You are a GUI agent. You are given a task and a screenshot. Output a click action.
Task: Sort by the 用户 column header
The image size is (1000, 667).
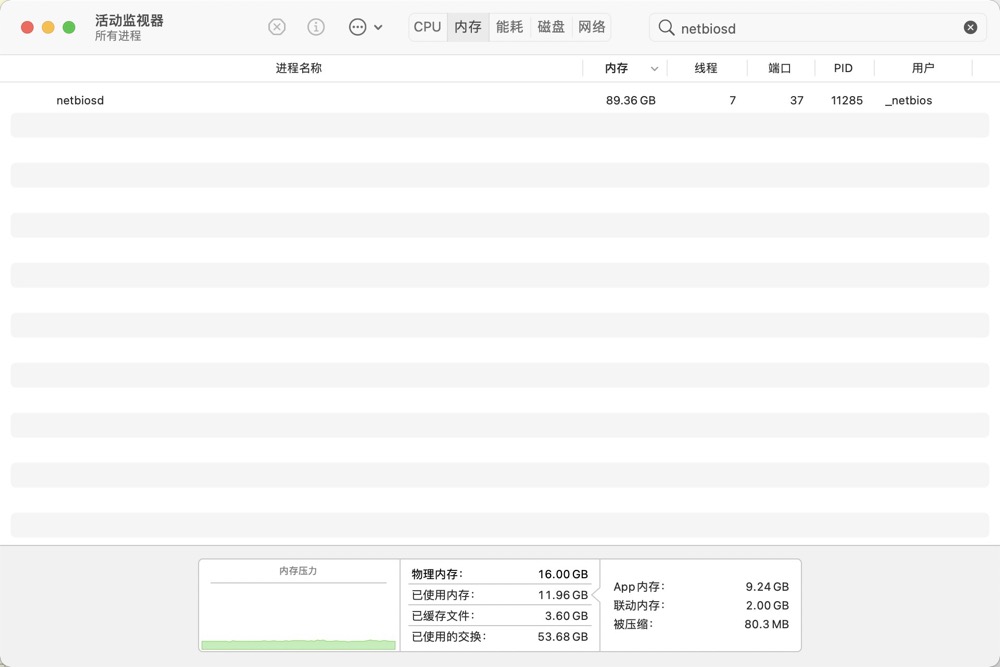pyautogui.click(x=923, y=68)
